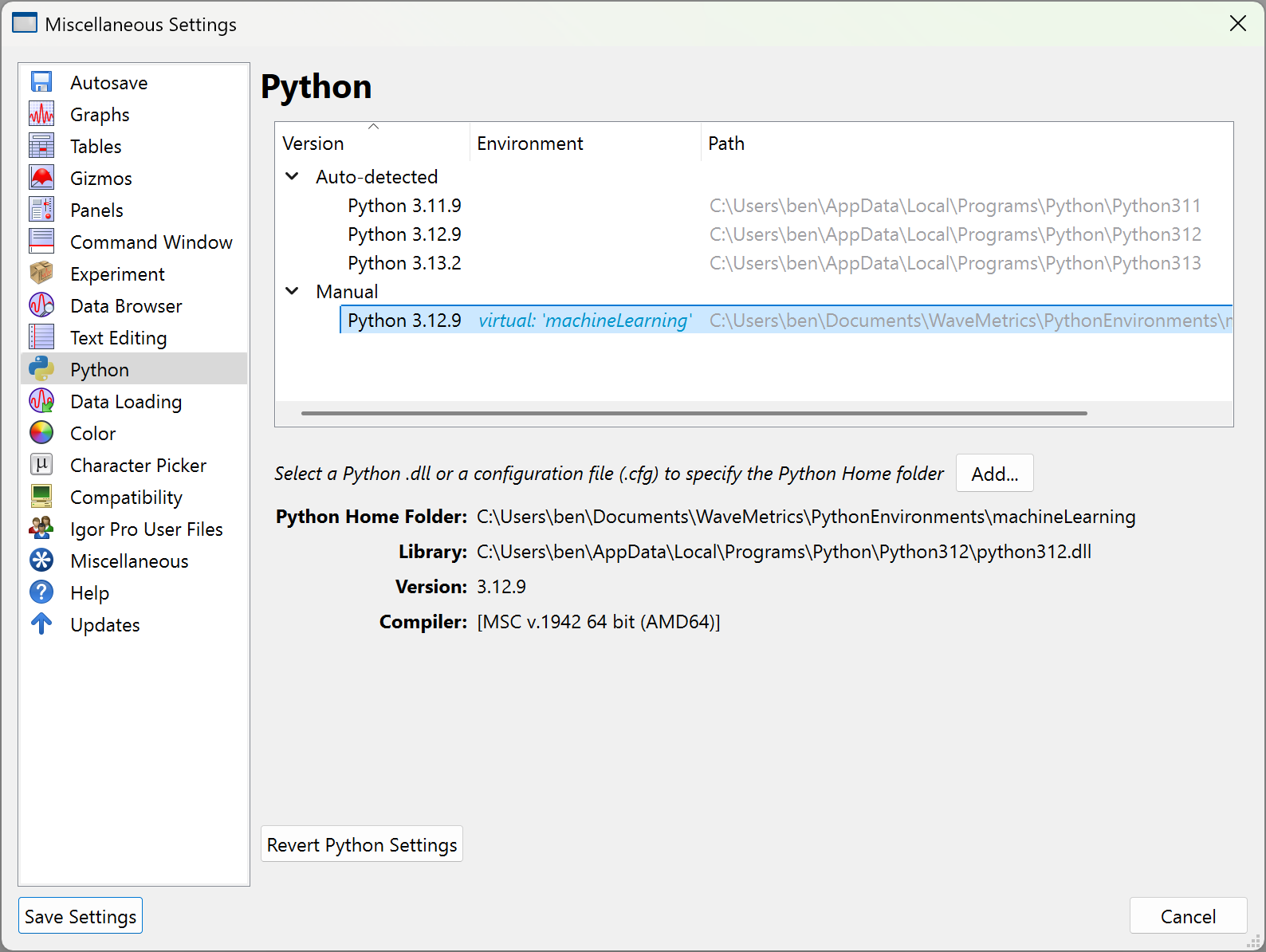1266x952 pixels.
Task: Go to Igor Pro User Files
Action: pyautogui.click(x=146, y=529)
